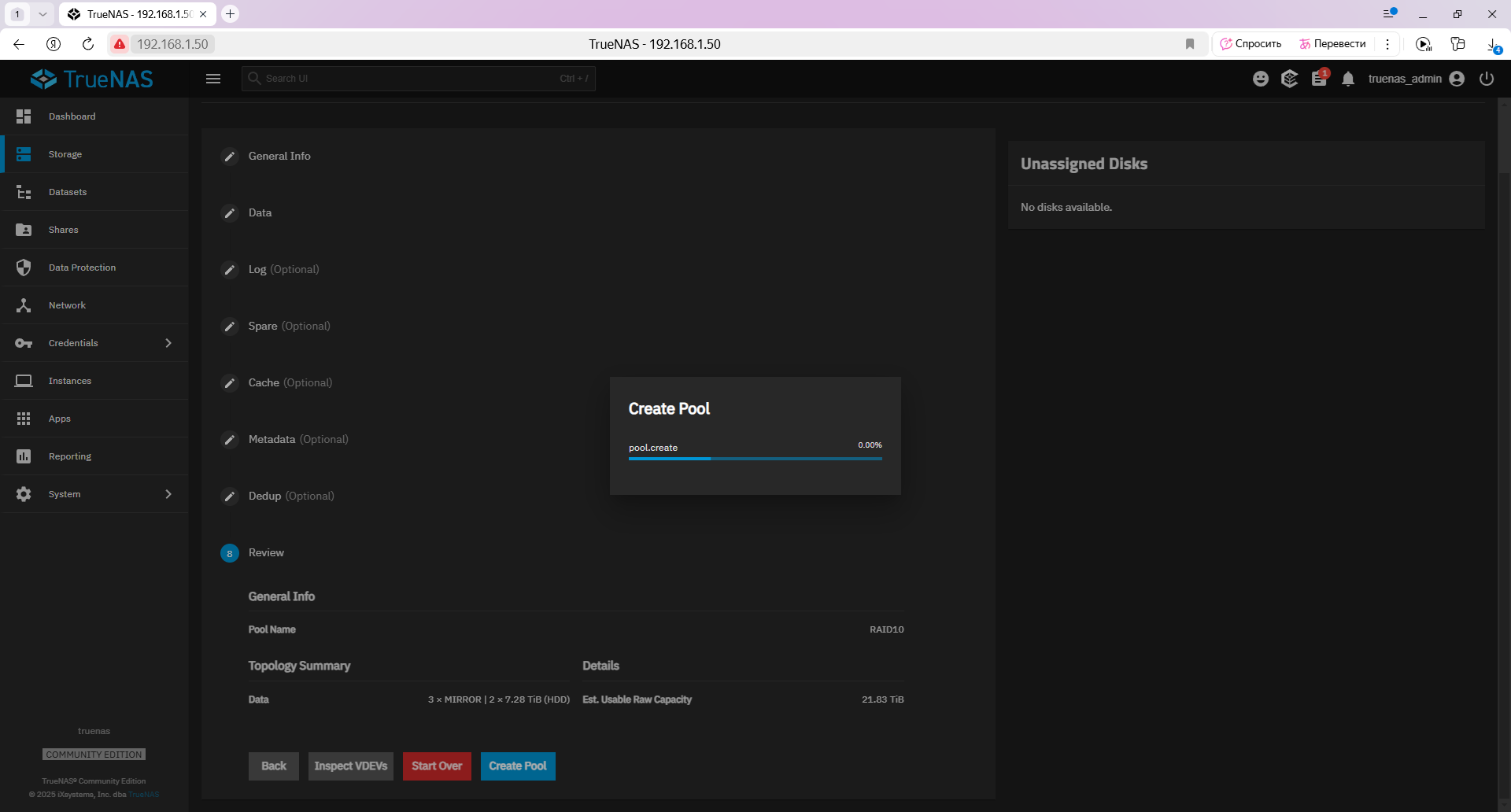Viewport: 1511px width, 812px height.
Task: Open Apps grid icon
Action: click(24, 419)
